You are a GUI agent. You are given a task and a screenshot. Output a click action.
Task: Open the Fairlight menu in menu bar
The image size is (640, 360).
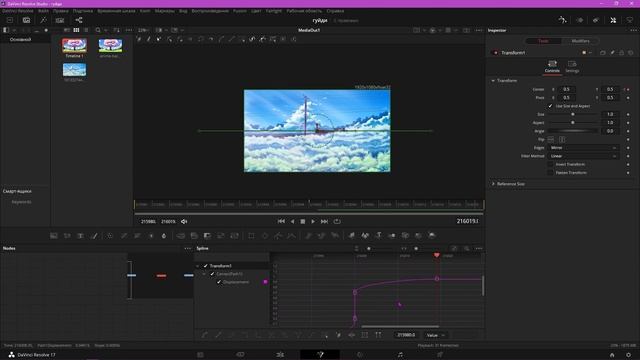pyautogui.click(x=274, y=11)
